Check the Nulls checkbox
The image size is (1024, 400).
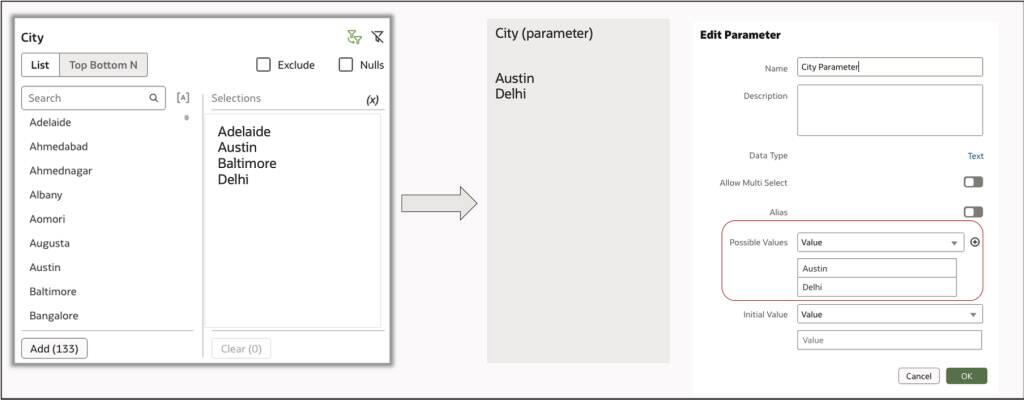[x=346, y=65]
